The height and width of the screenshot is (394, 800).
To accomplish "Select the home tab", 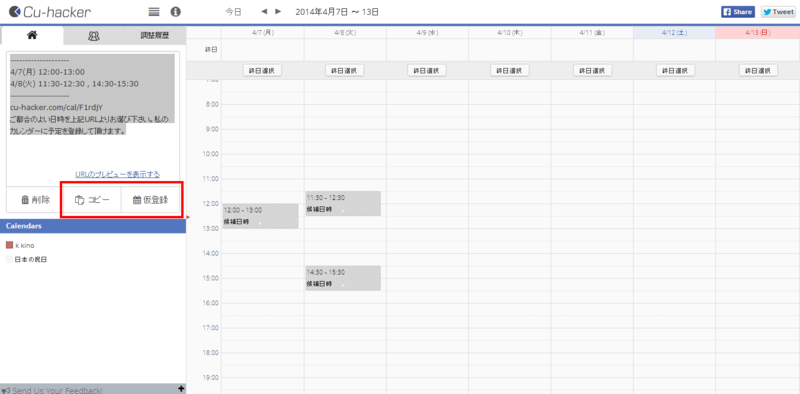I will tap(32, 35).
